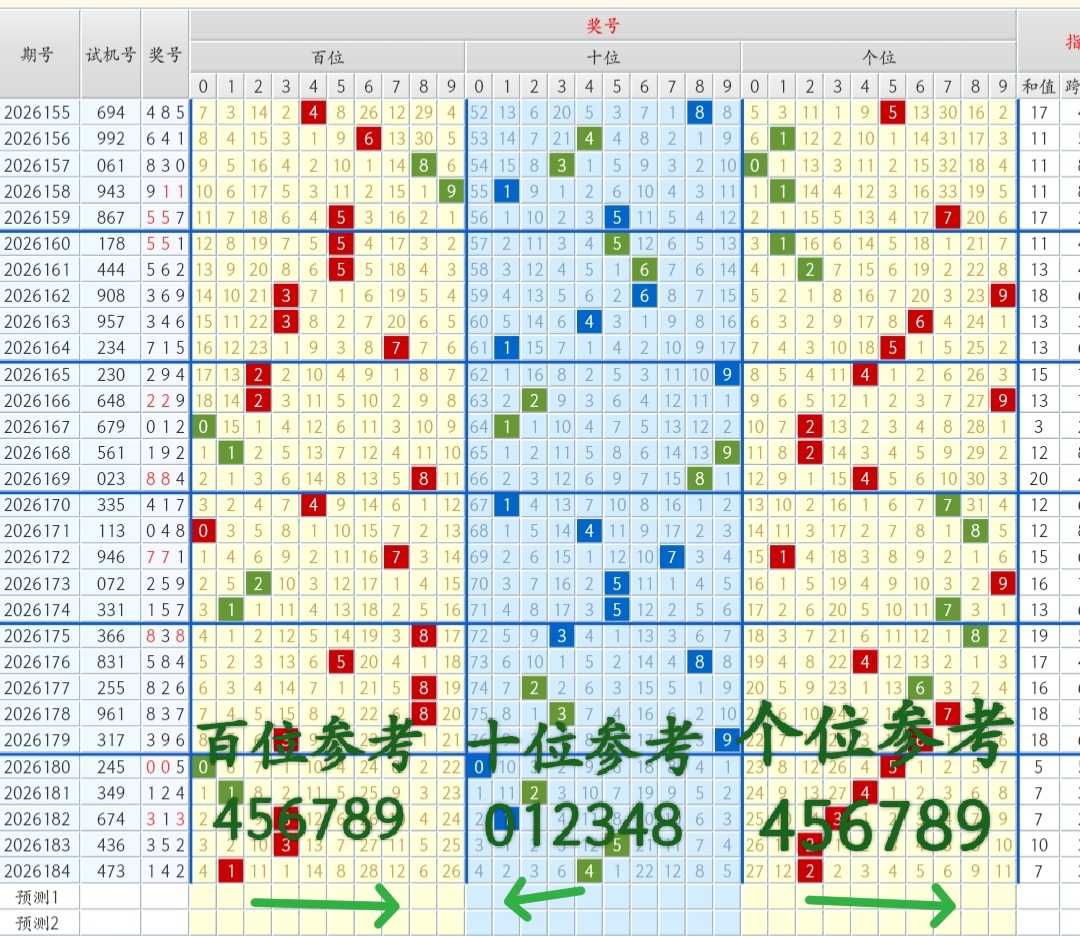Click the green right arrow under 百位
The image size is (1080, 936).
point(325,904)
